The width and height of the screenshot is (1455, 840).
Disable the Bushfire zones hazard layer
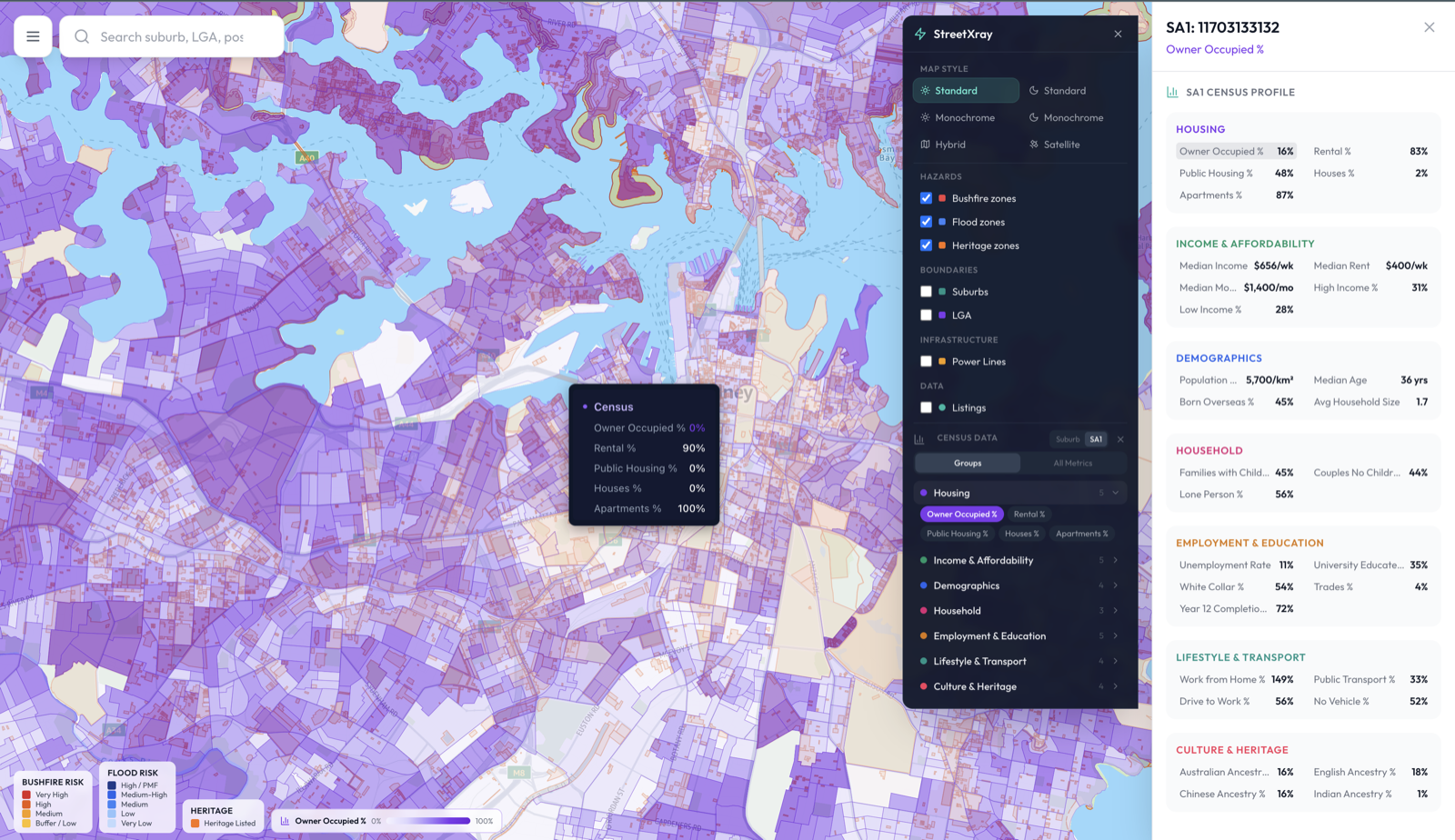[927, 197]
